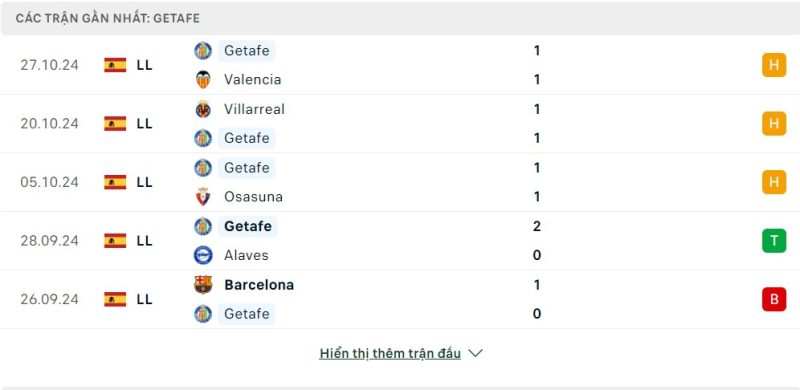
Task: Open the Barcelona team name link
Action: pyautogui.click(x=259, y=285)
